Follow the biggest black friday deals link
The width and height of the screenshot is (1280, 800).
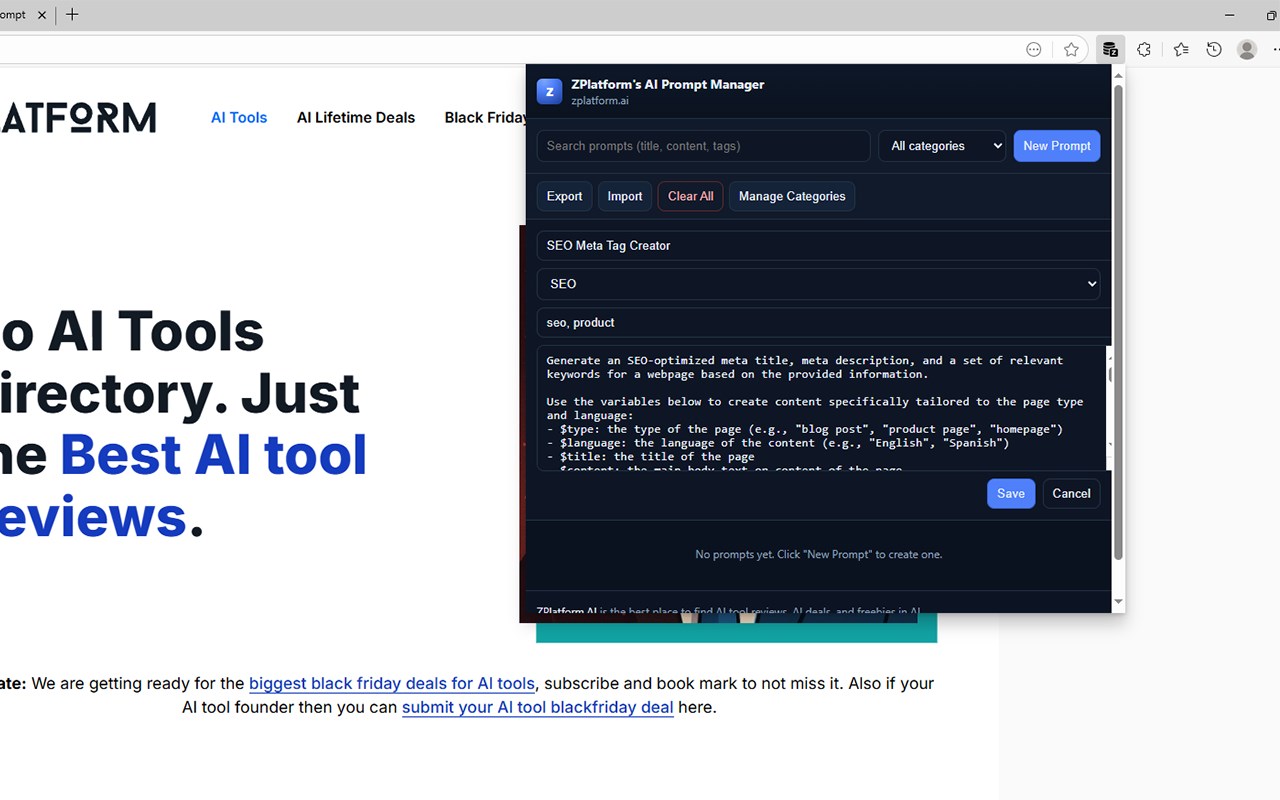pos(392,684)
